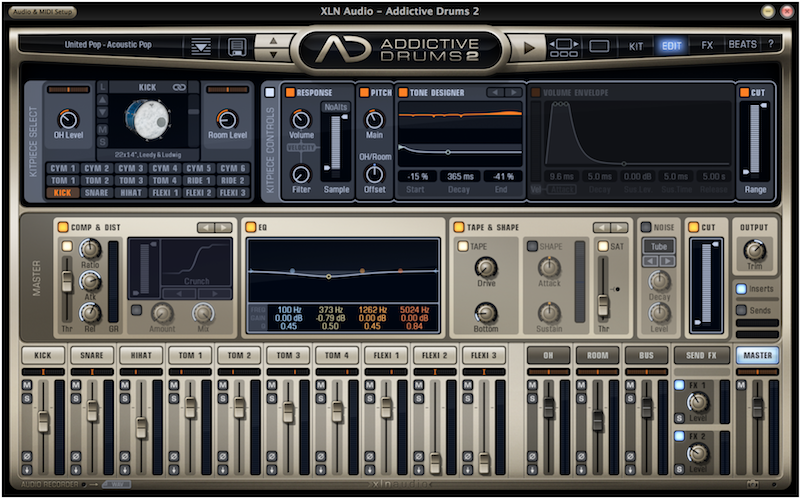Toggle the Inserts checkbox

[741, 289]
